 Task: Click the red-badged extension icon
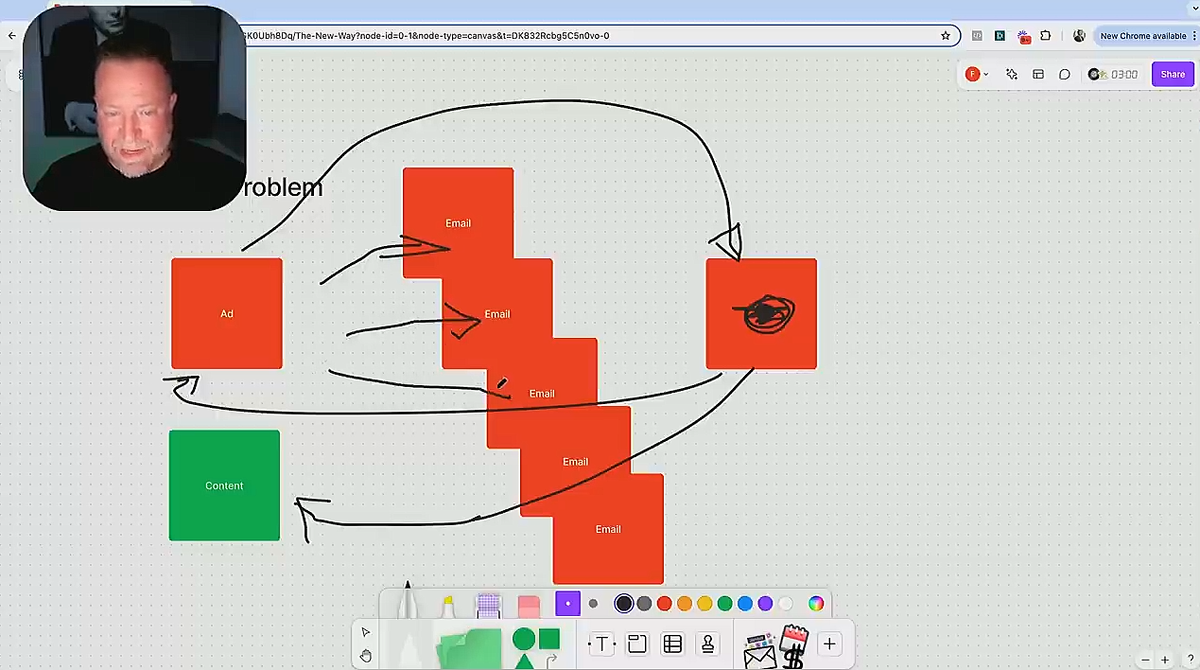pyautogui.click(x=1024, y=35)
